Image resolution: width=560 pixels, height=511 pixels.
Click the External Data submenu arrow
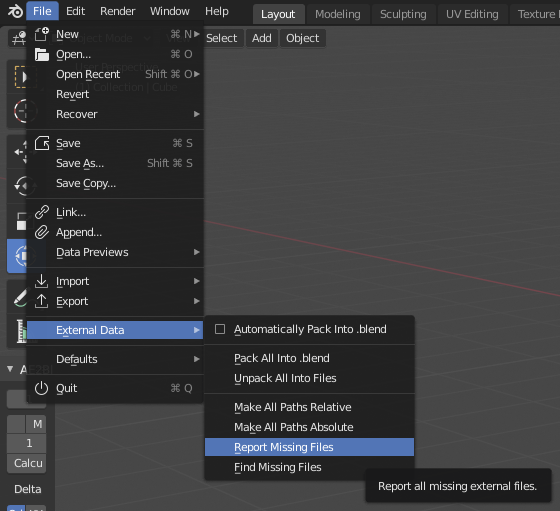pos(196,330)
